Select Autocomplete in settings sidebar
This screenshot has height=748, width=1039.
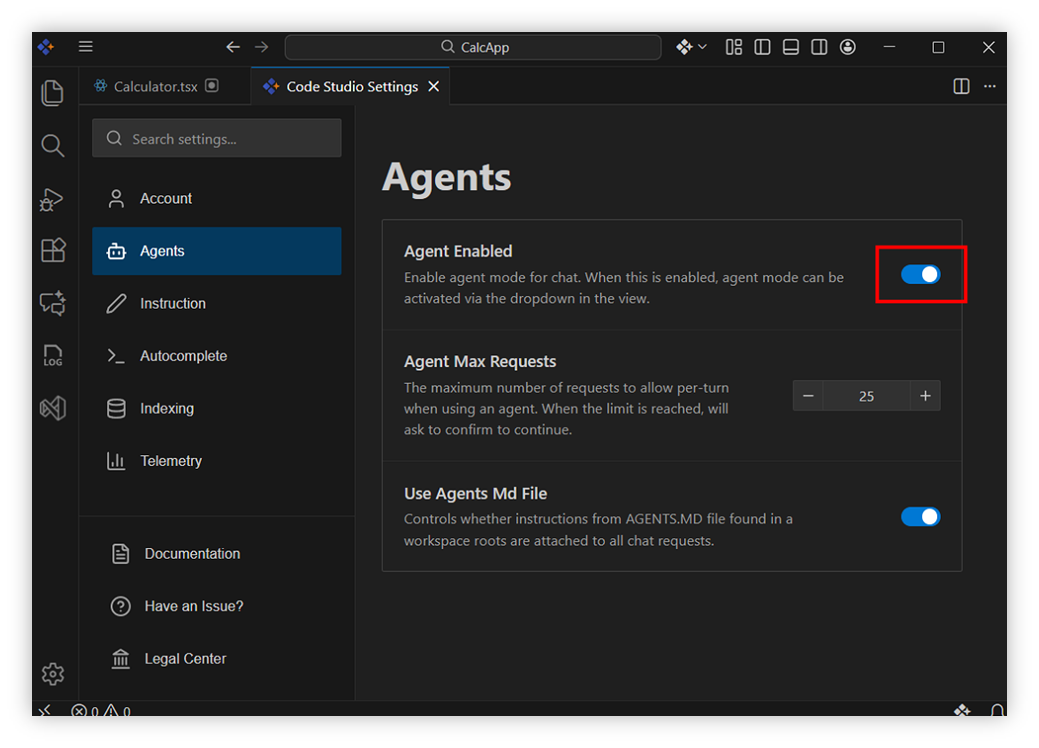[183, 356]
